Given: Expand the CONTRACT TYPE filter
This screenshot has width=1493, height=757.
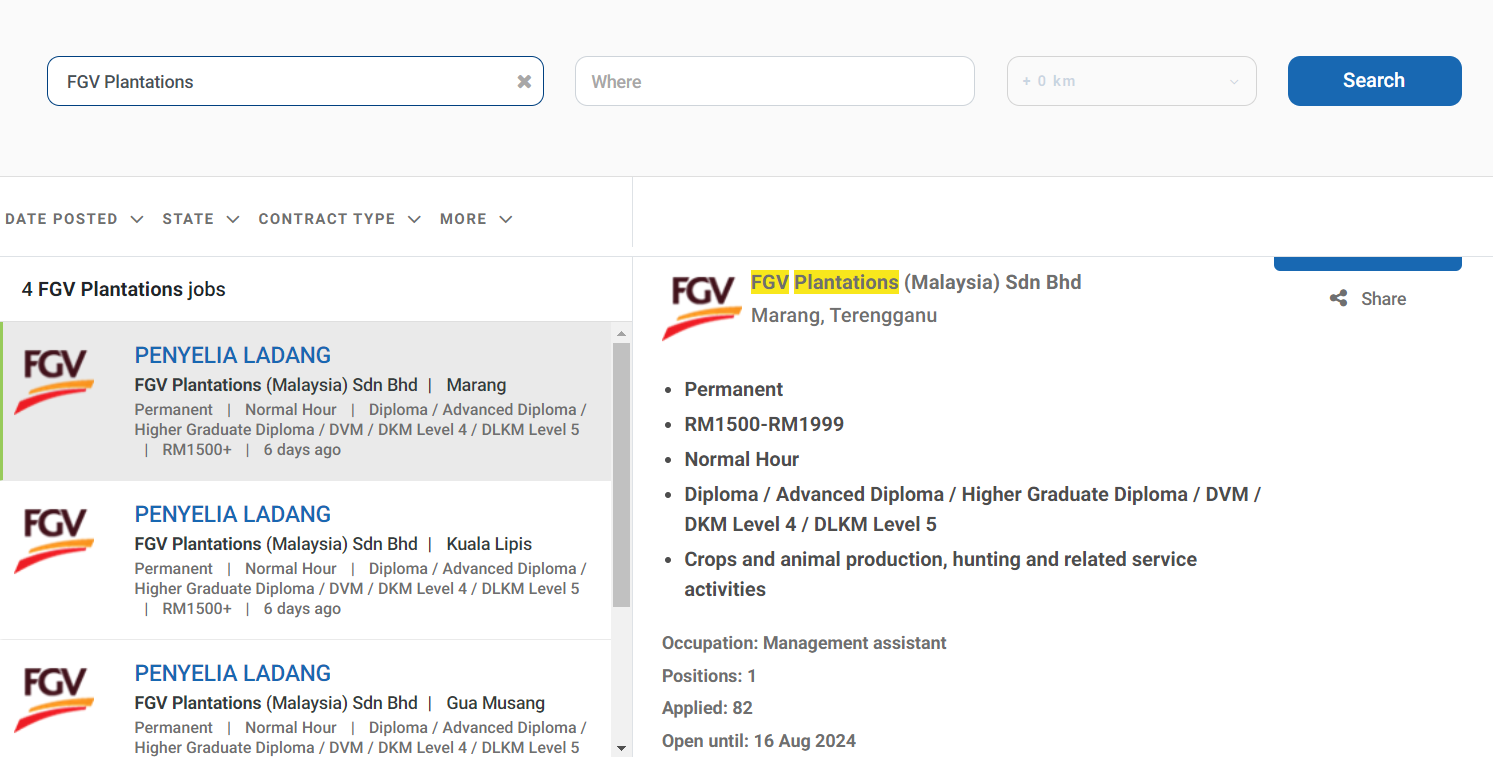Looking at the screenshot, I should (x=339, y=219).
